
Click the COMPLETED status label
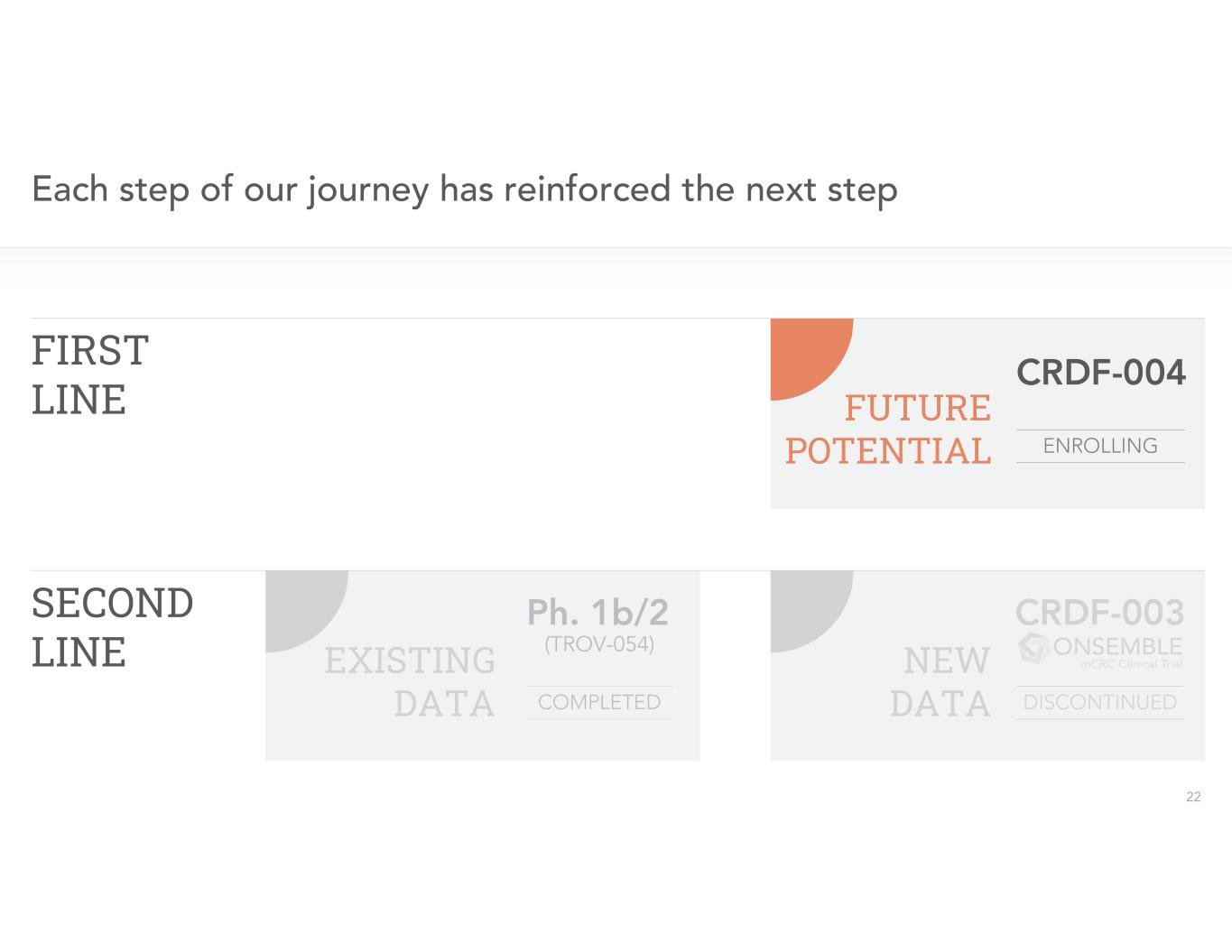pos(599,702)
